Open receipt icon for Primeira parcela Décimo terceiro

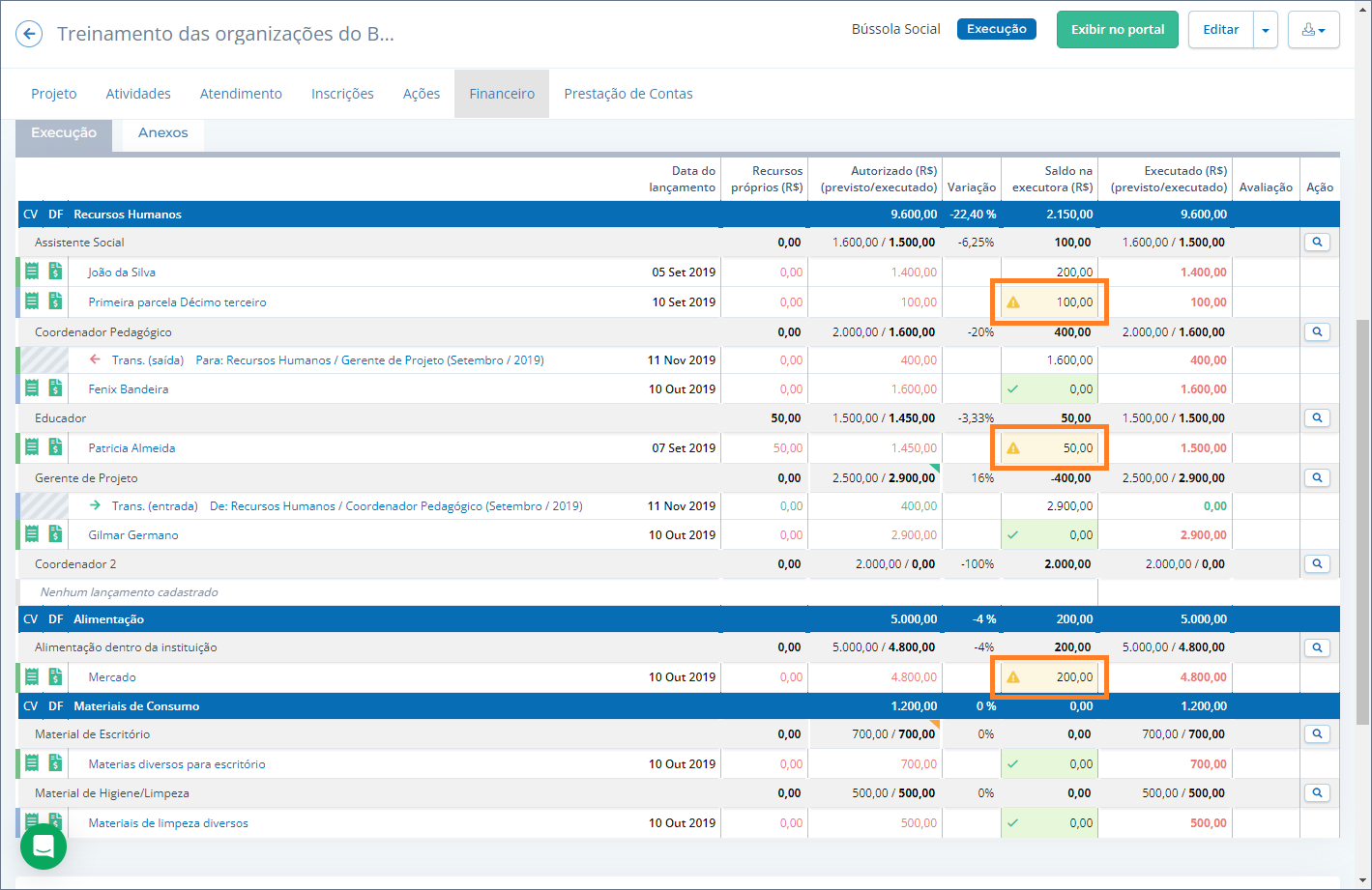pyautogui.click(x=32, y=301)
